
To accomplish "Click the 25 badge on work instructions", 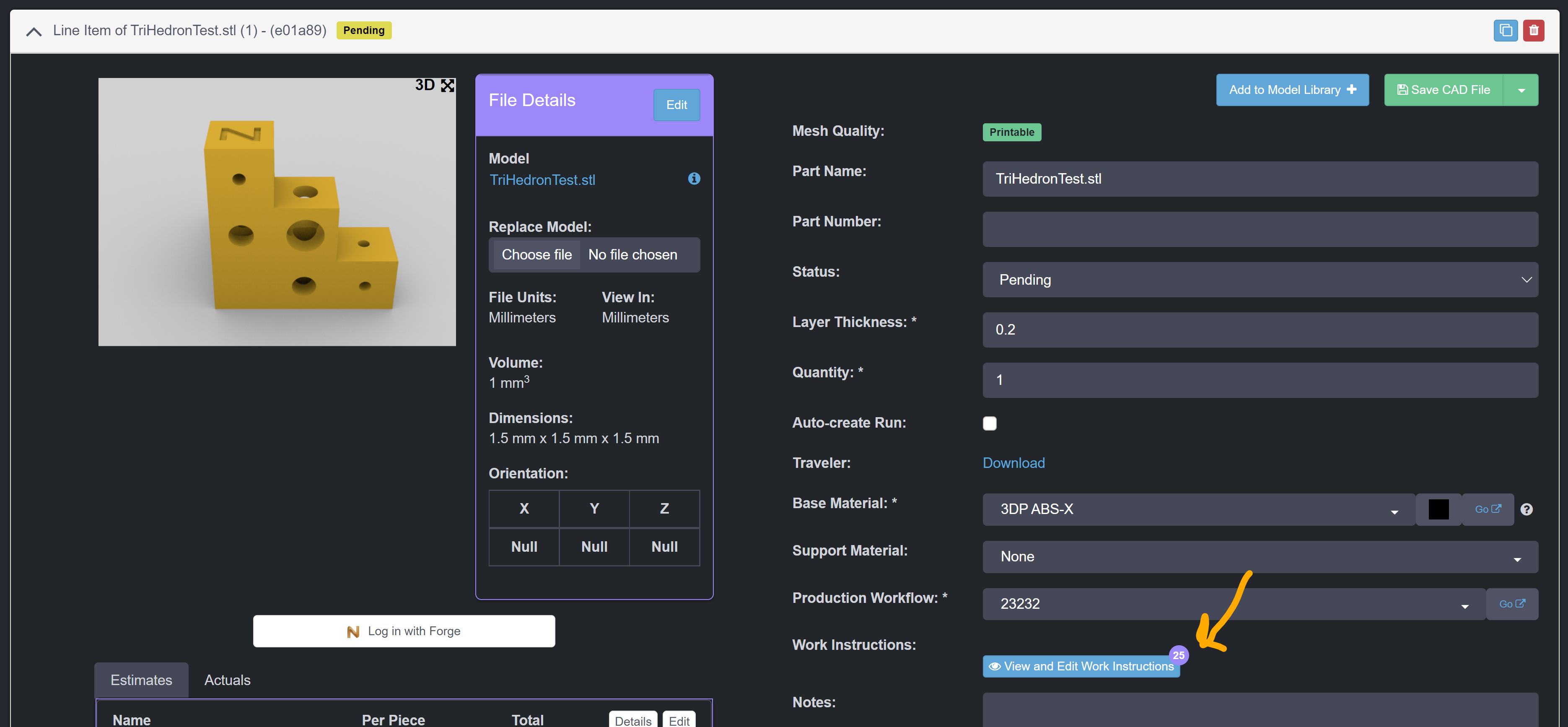I will tap(1179, 655).
